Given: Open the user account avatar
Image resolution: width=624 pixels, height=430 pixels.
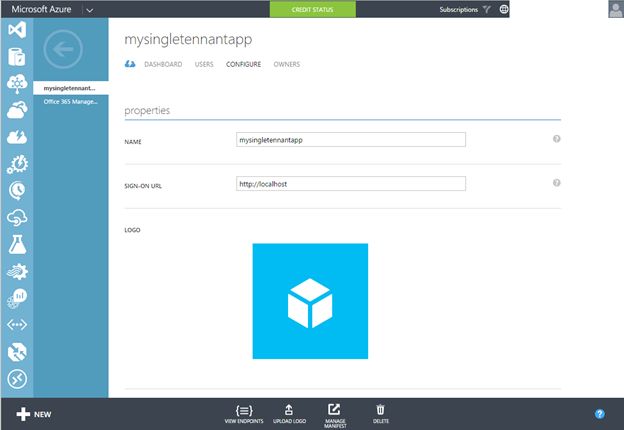Looking at the screenshot, I should pos(616,9).
